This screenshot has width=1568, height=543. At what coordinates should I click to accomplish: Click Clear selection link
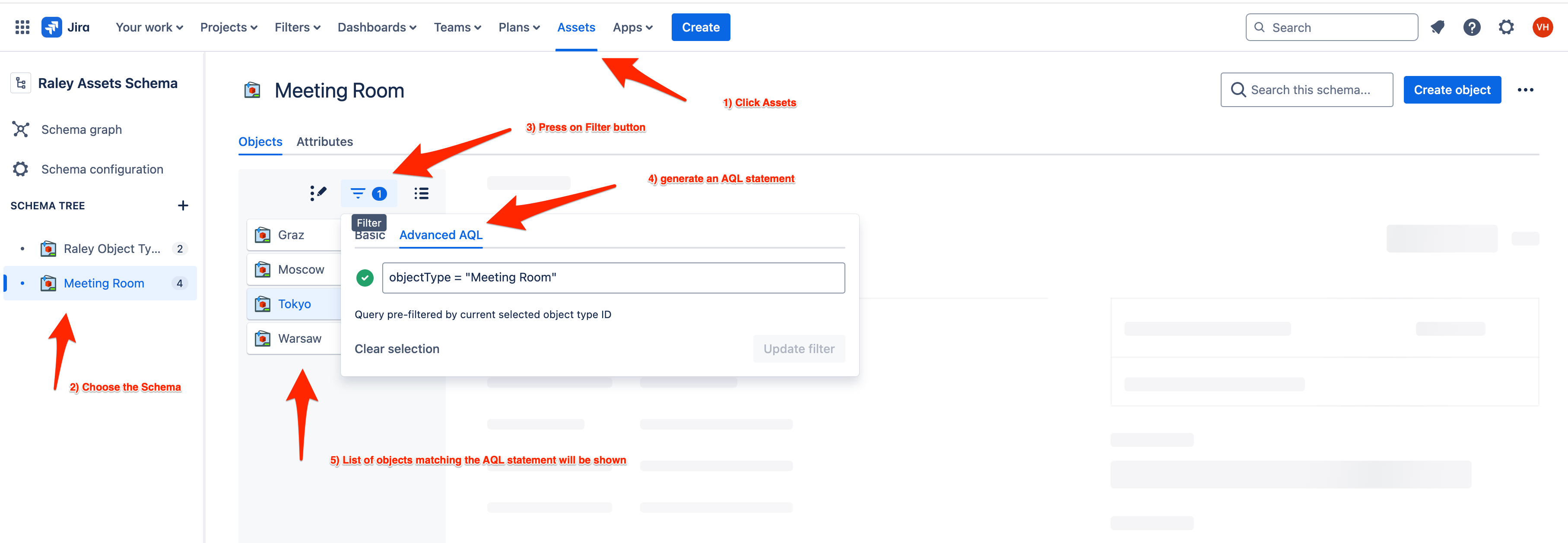coord(397,349)
